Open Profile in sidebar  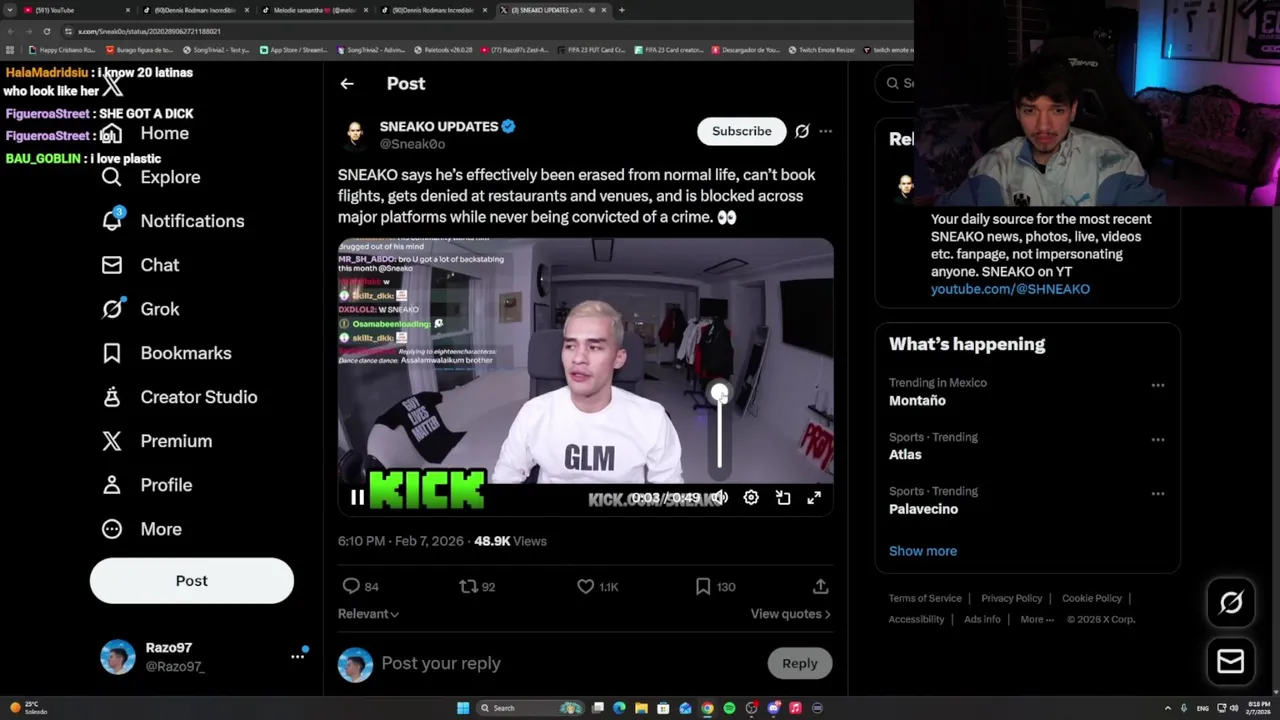[x=147, y=485]
